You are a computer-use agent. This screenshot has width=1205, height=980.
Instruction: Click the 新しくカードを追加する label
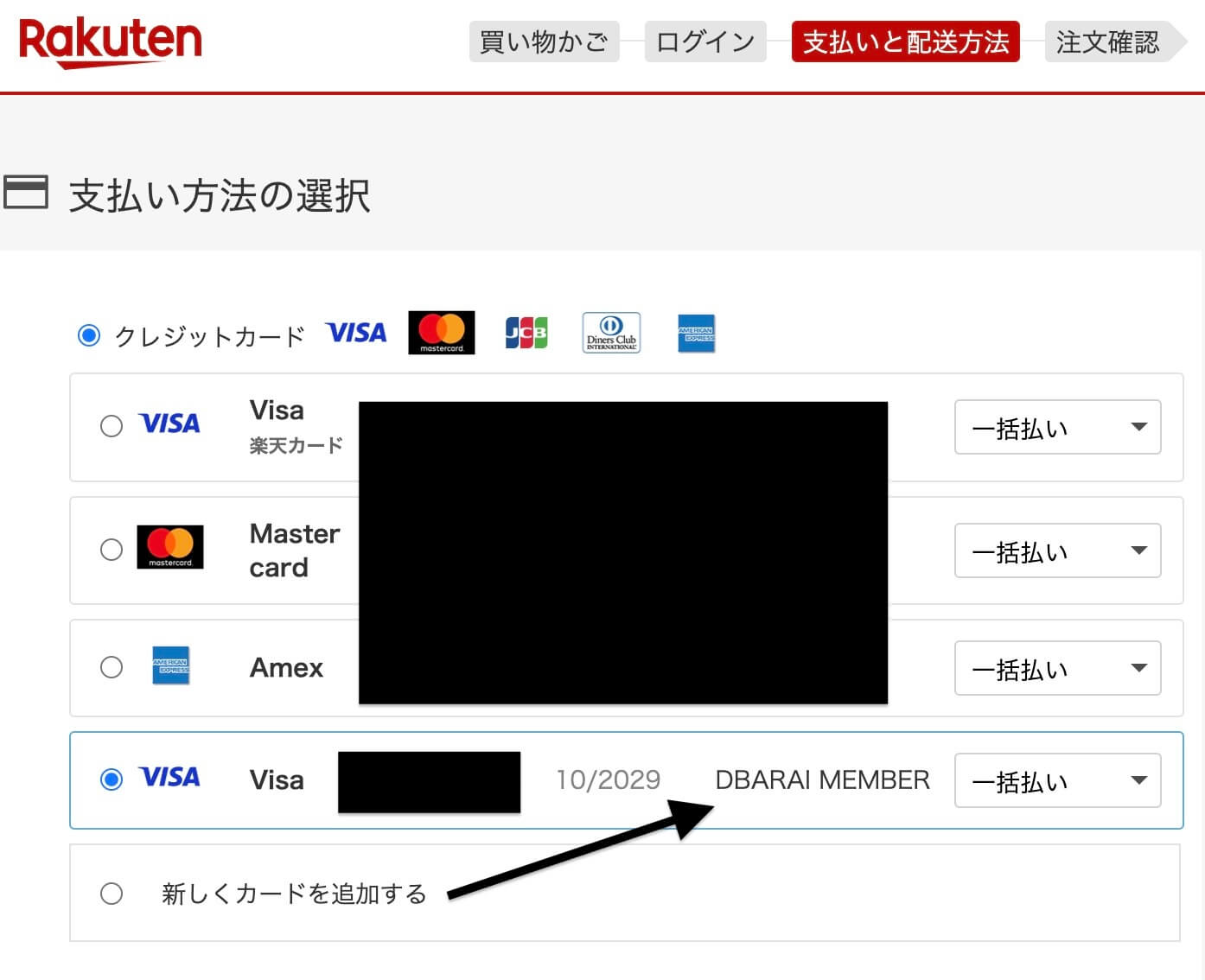click(294, 894)
